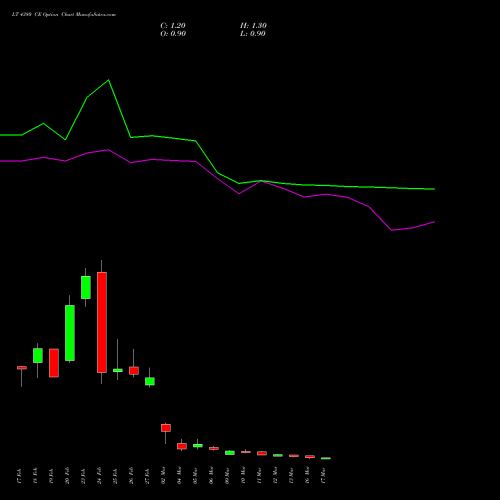Click the red candle for 02 Mar
Viewport: 500px width, 500px height.
pyautogui.click(x=166, y=428)
